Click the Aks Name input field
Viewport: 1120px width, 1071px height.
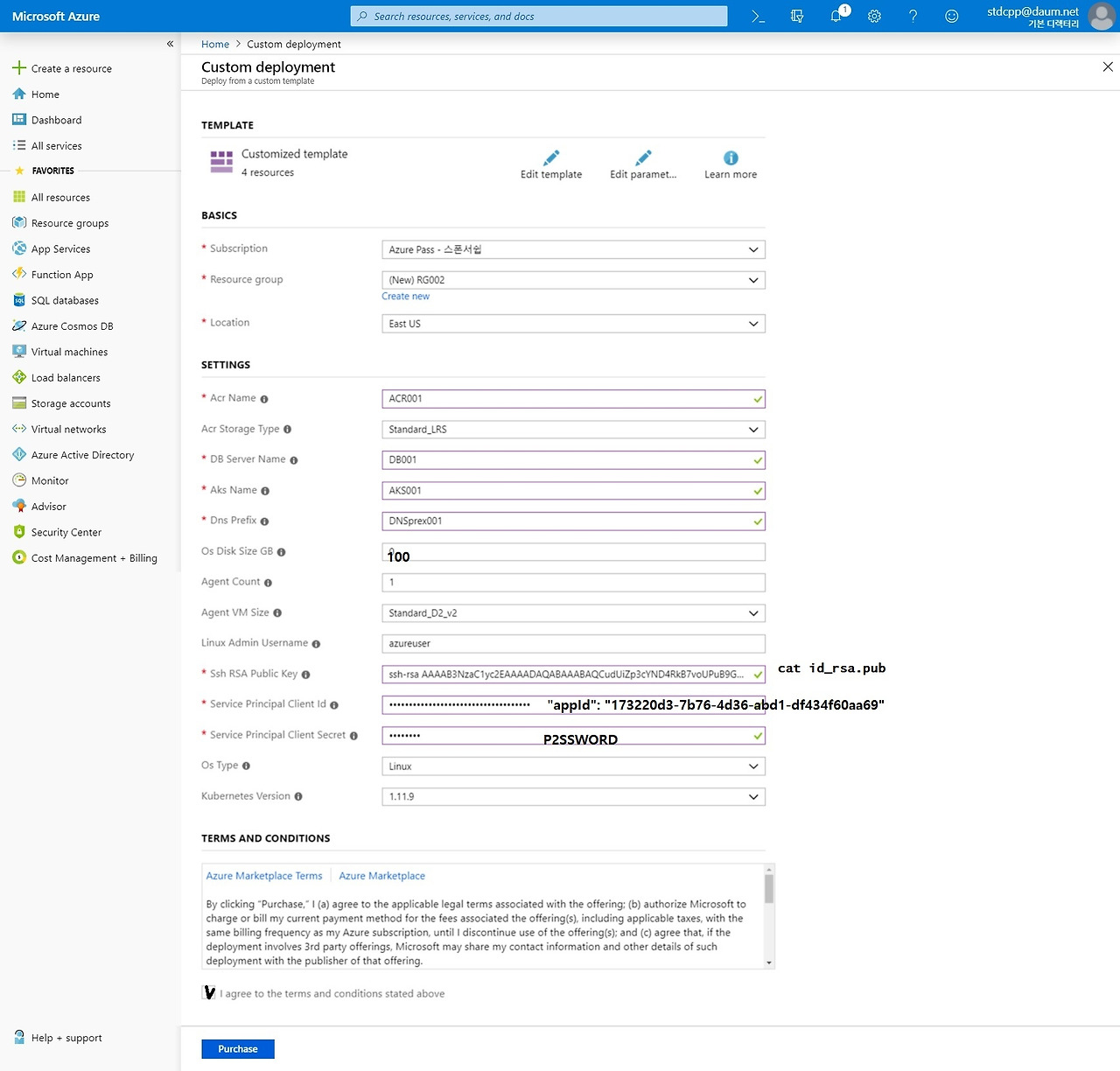573,491
